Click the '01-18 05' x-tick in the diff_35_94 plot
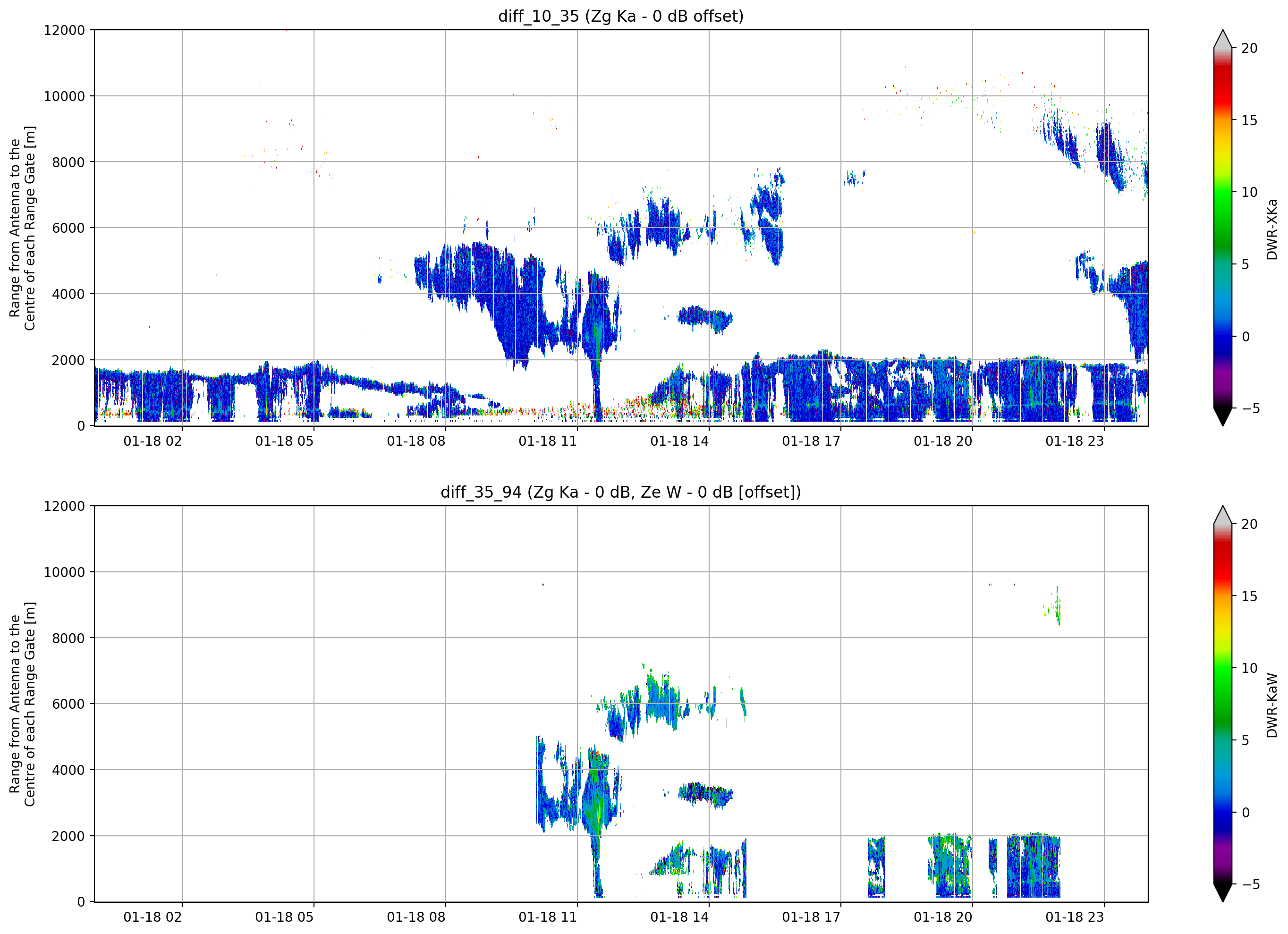Screen dimensions: 1288x934 pyautogui.click(x=285, y=917)
